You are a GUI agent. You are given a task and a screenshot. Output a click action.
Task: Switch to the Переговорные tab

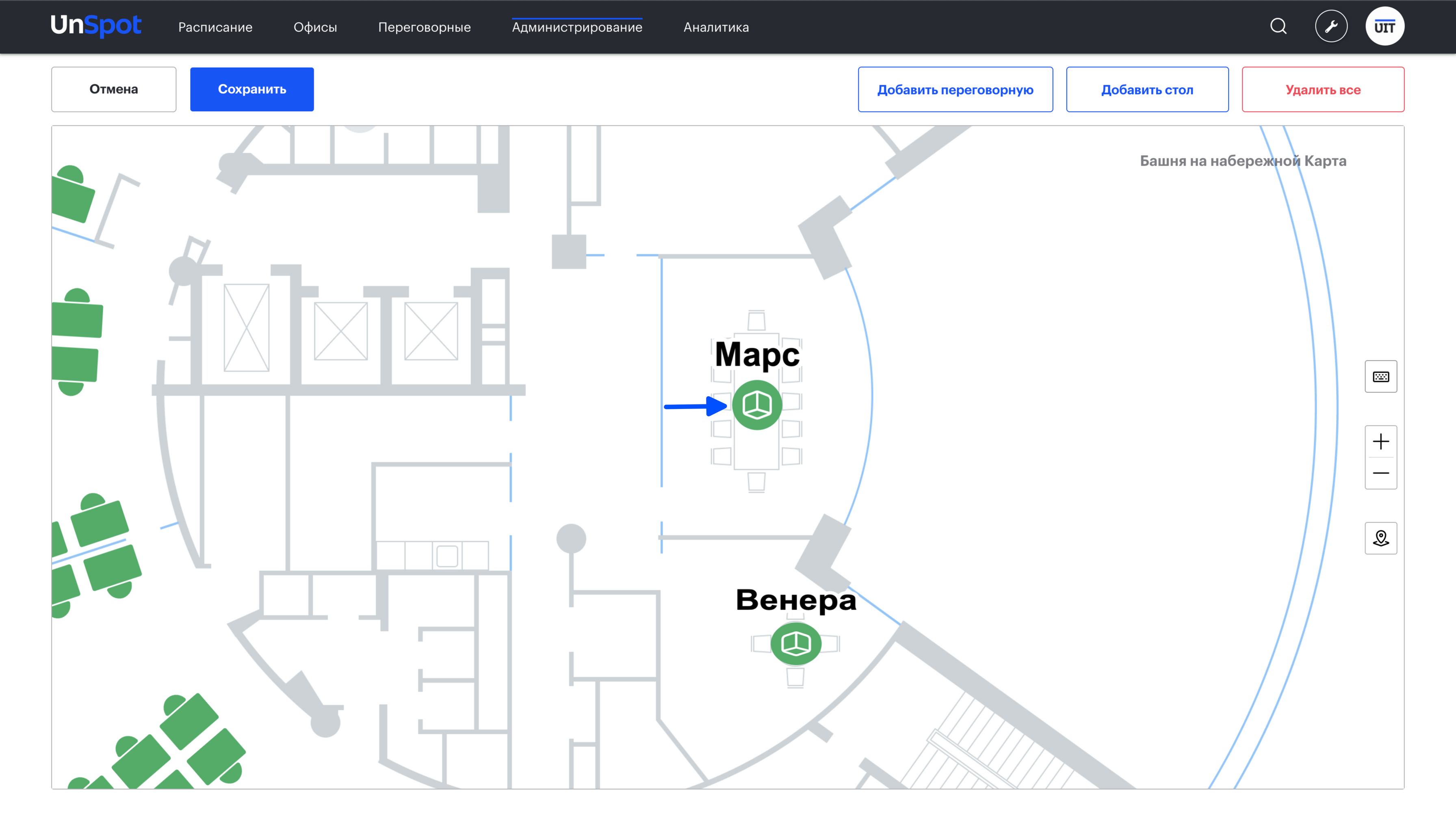click(x=425, y=27)
